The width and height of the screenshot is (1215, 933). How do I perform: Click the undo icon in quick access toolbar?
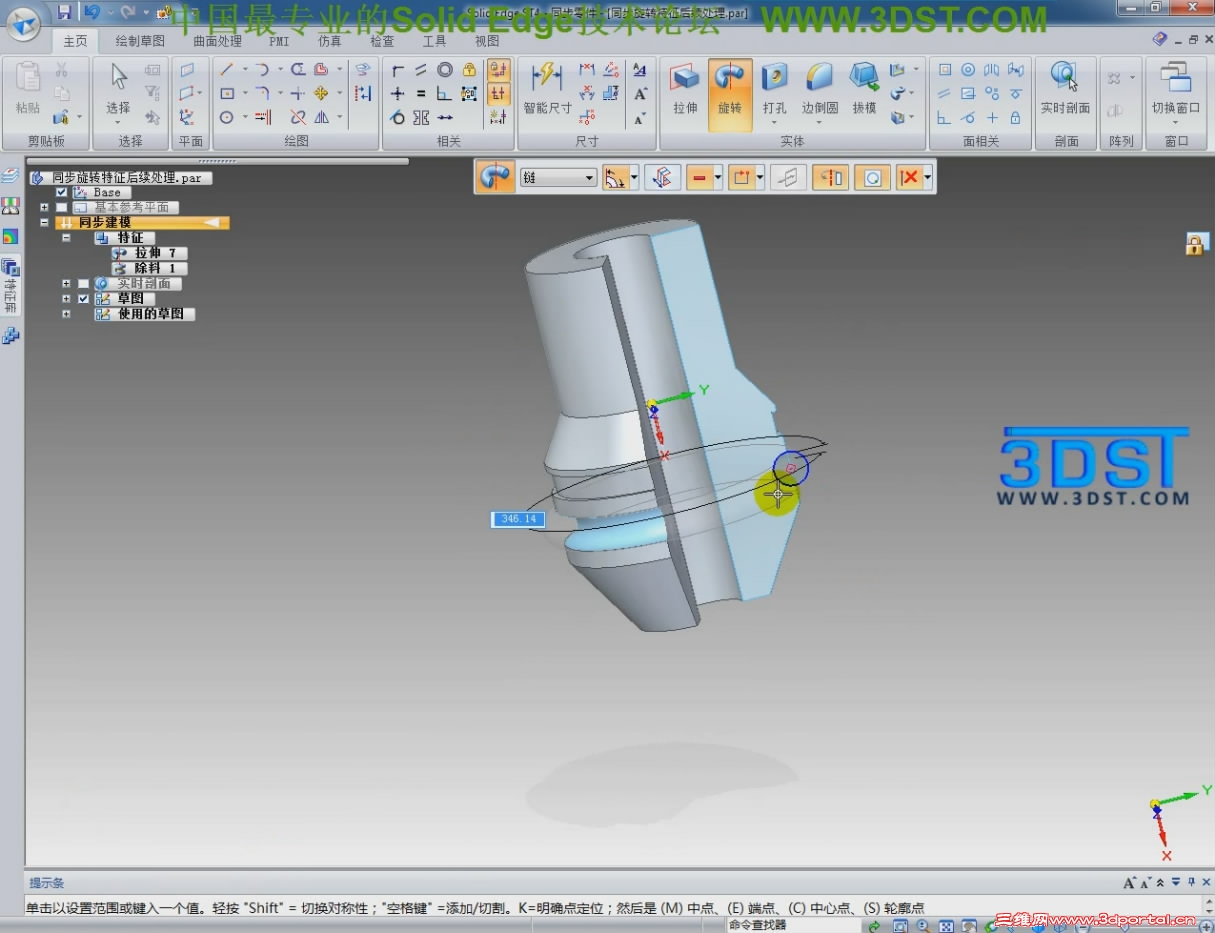click(91, 12)
